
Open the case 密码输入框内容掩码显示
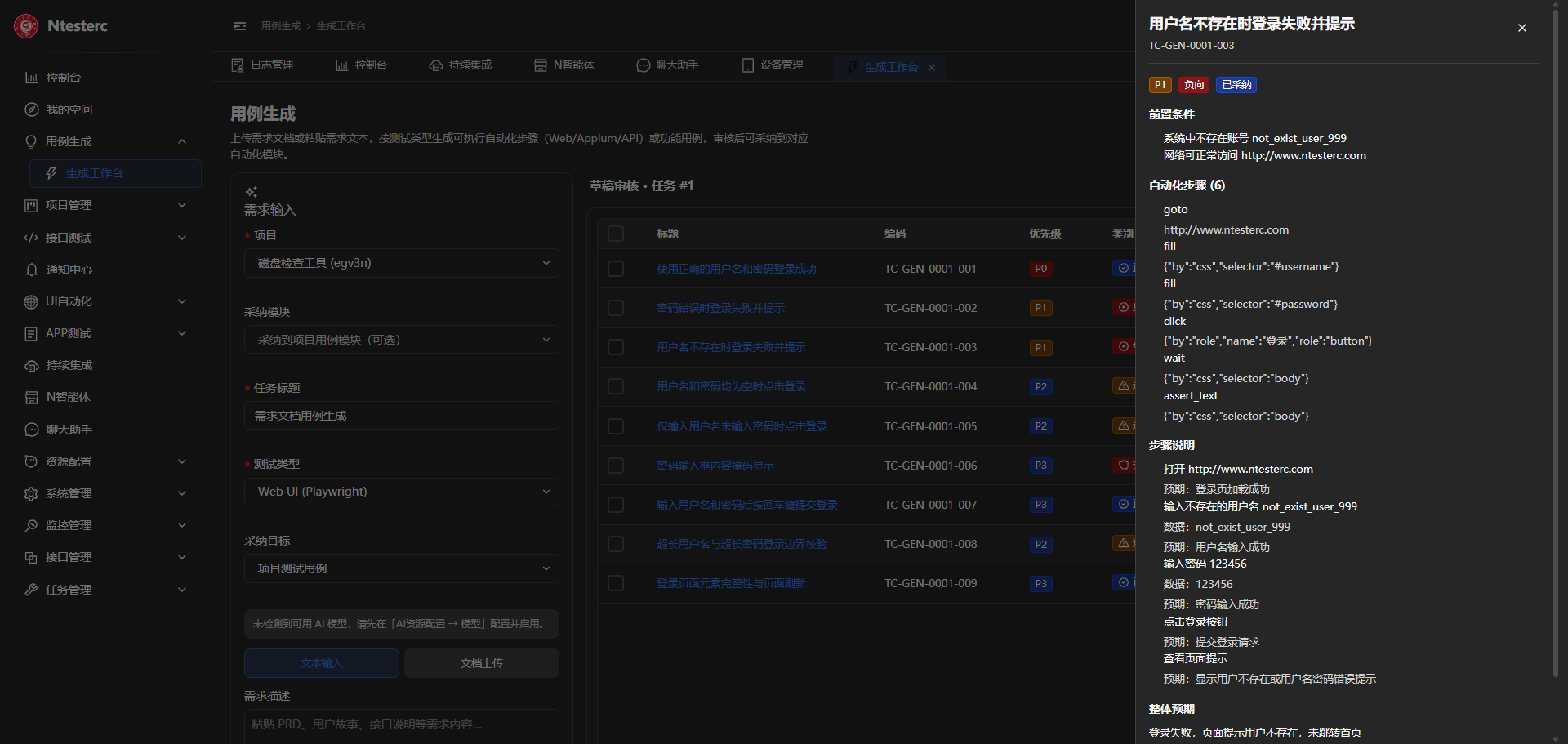(715, 466)
